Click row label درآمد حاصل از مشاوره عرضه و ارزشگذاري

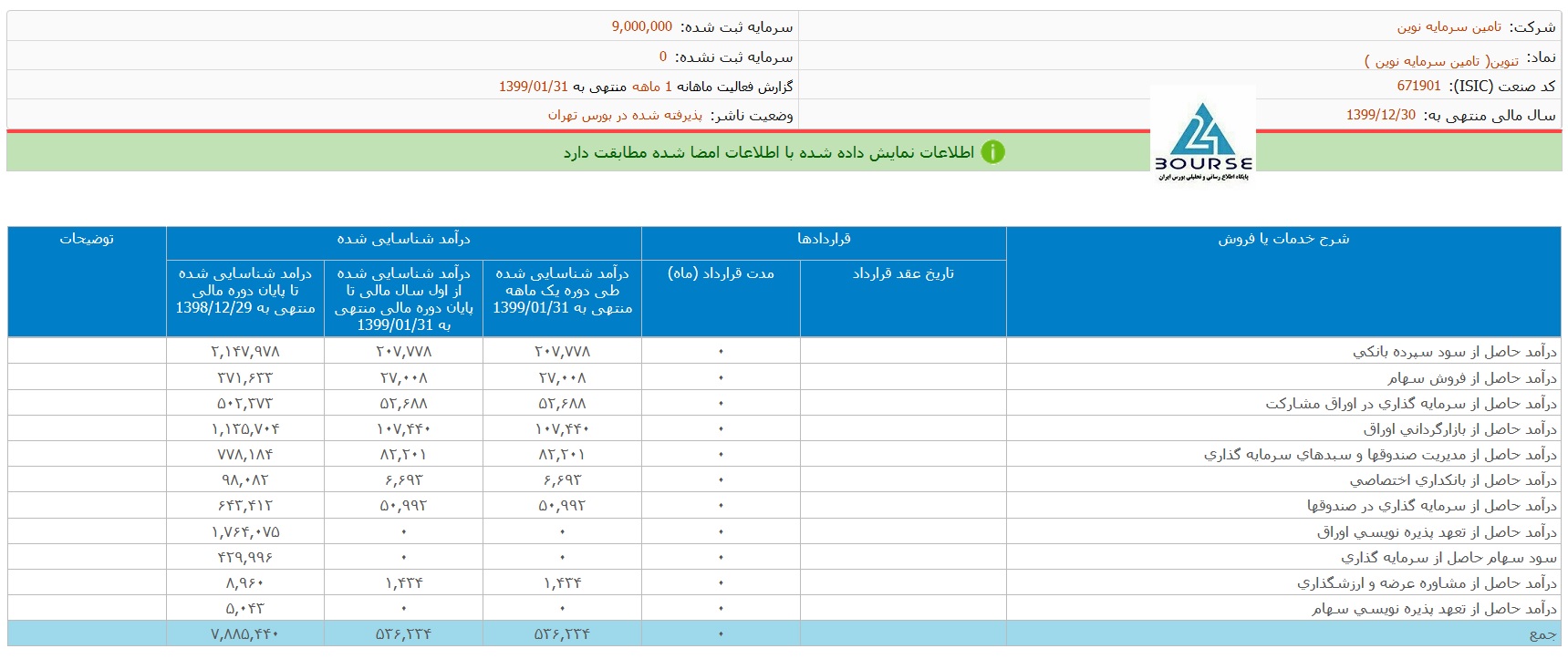pos(1428,582)
